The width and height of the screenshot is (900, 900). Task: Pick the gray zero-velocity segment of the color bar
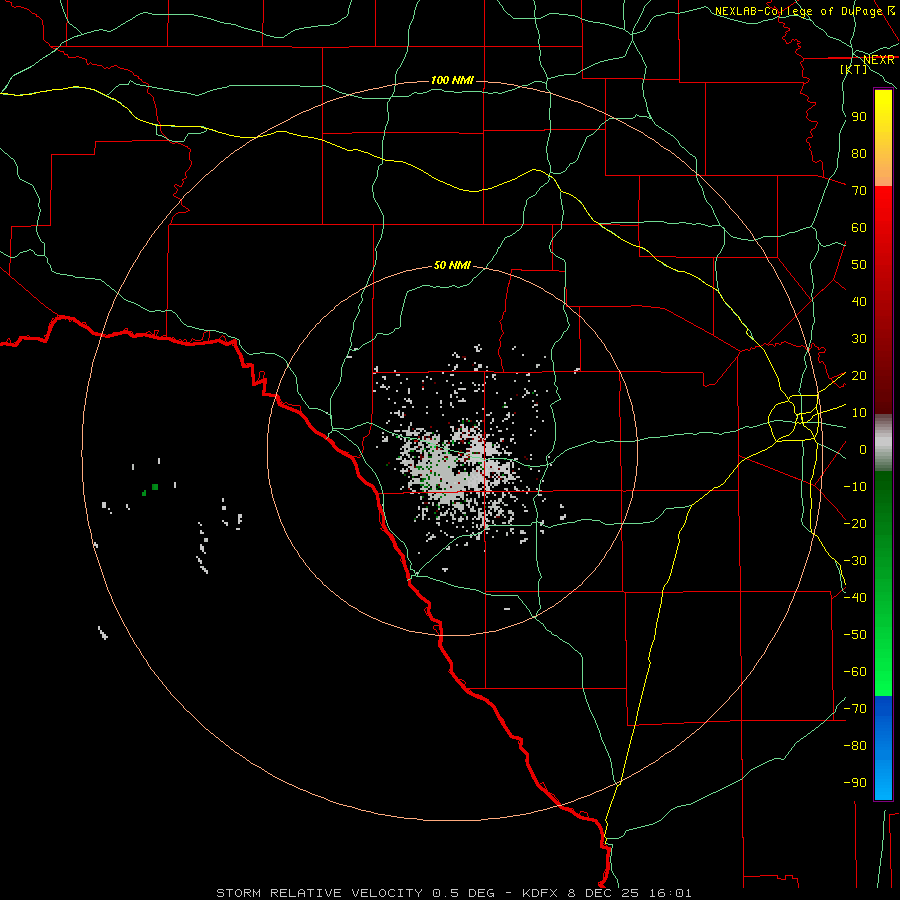[883, 443]
